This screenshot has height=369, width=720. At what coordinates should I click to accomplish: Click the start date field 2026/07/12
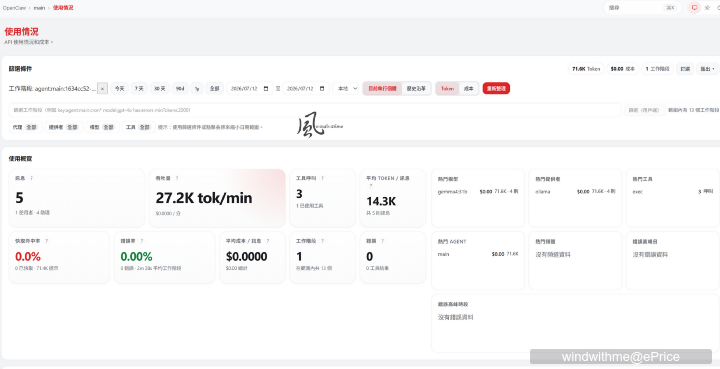point(250,89)
